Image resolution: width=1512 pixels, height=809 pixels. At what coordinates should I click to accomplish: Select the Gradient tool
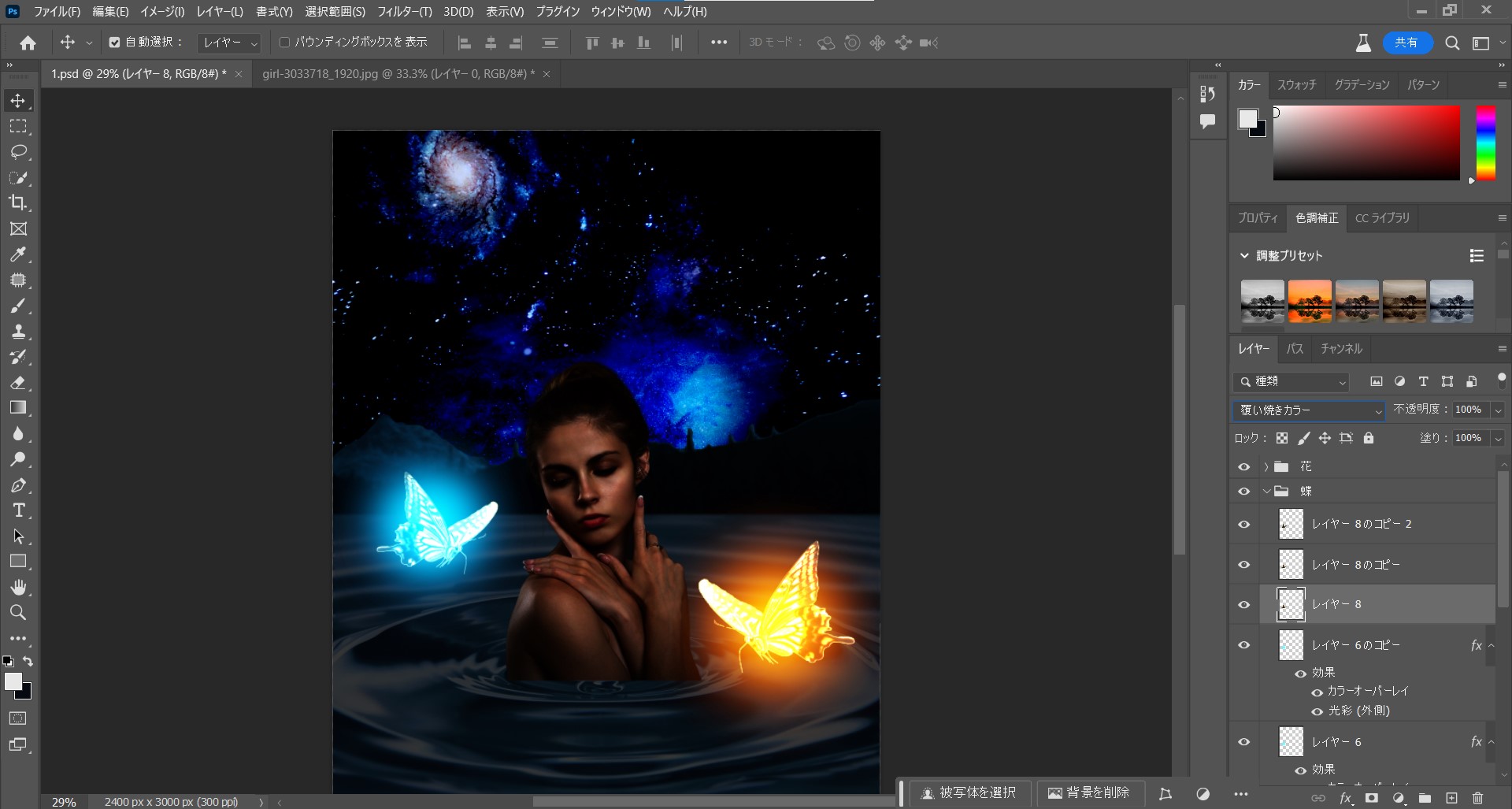pyautogui.click(x=18, y=408)
